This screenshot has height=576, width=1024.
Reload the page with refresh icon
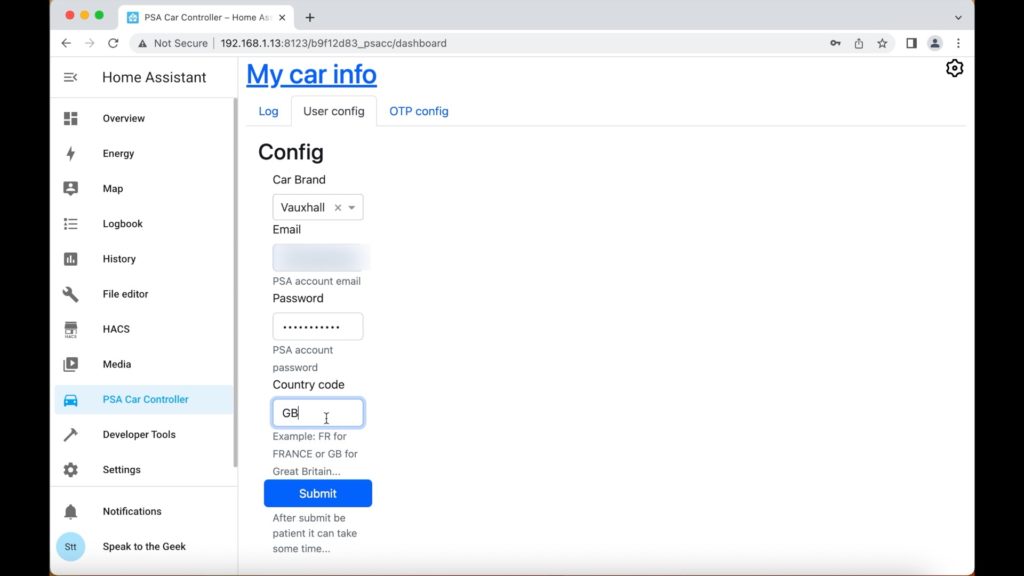coord(113,43)
